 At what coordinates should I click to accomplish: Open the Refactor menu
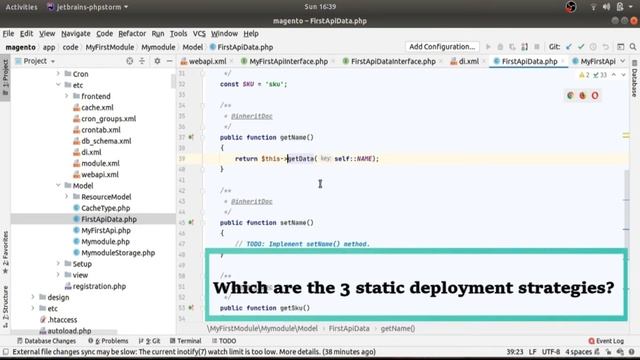[132, 33]
